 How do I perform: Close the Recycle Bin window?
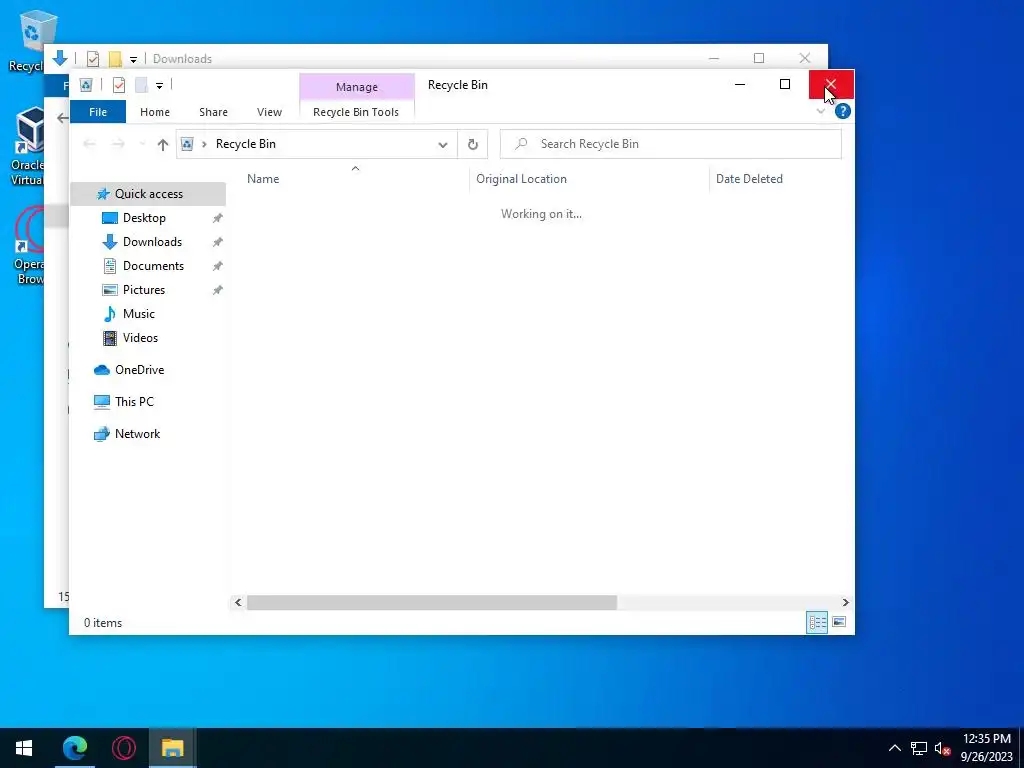[x=831, y=84]
